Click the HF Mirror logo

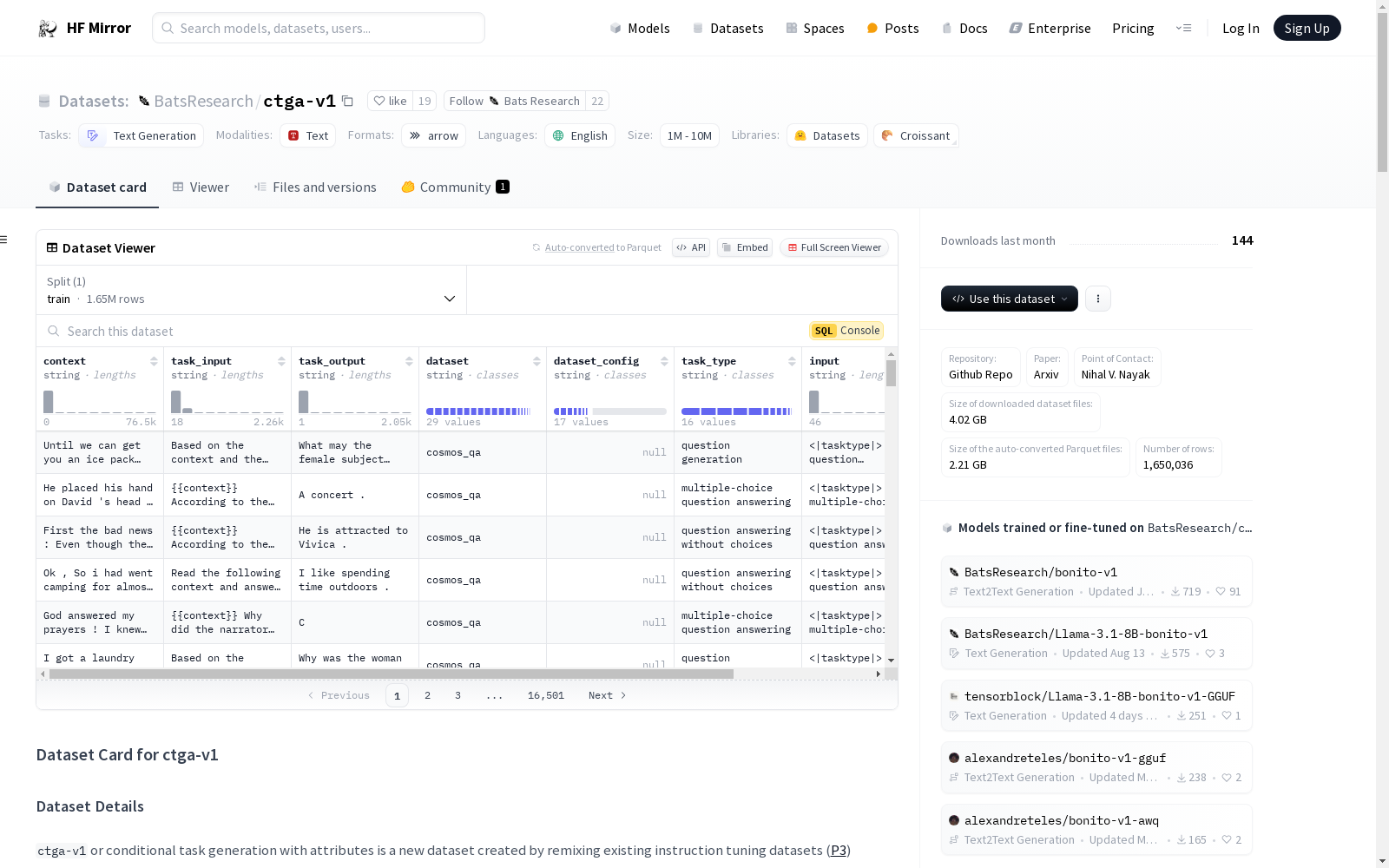[x=84, y=28]
